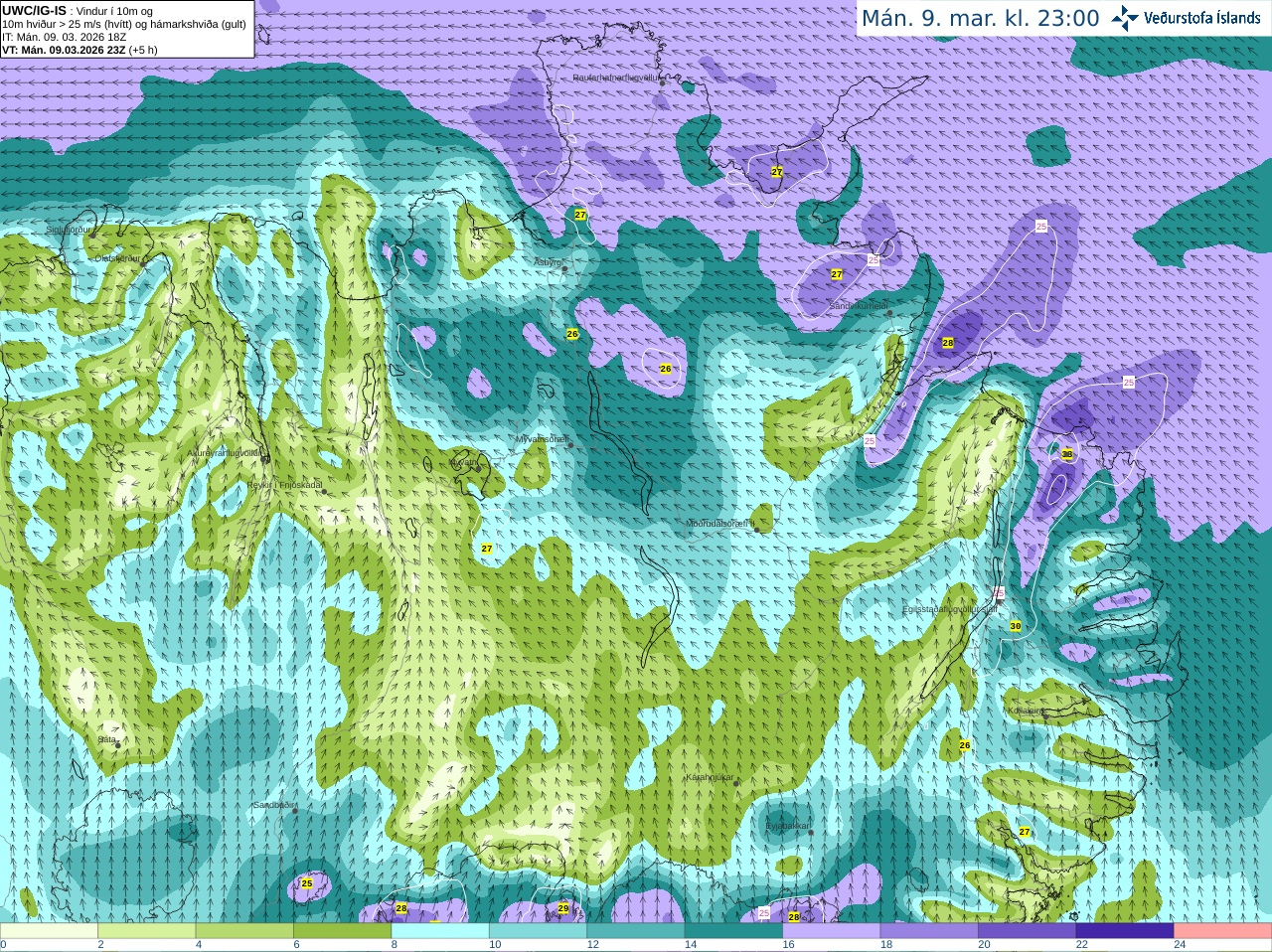Click the yellow 29 gust marker

coord(563,908)
